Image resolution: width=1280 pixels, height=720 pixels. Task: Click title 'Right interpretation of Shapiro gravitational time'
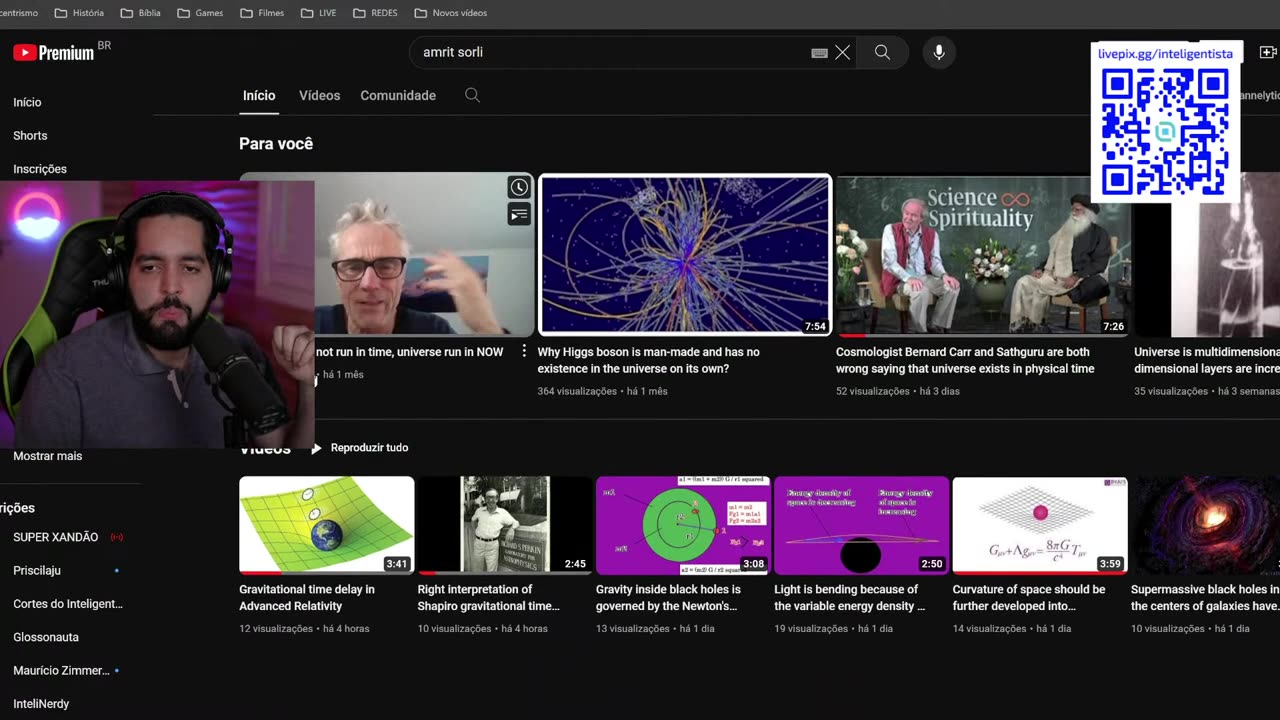click(x=489, y=598)
